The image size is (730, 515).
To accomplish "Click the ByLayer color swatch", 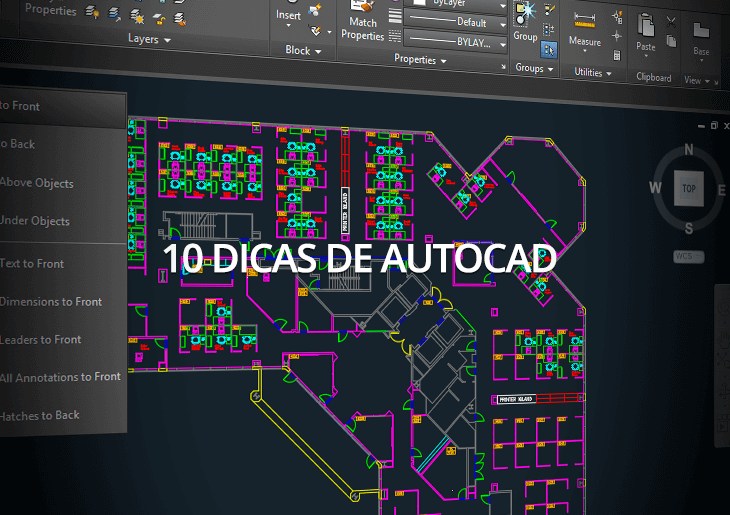I will pyautogui.click(x=419, y=2).
